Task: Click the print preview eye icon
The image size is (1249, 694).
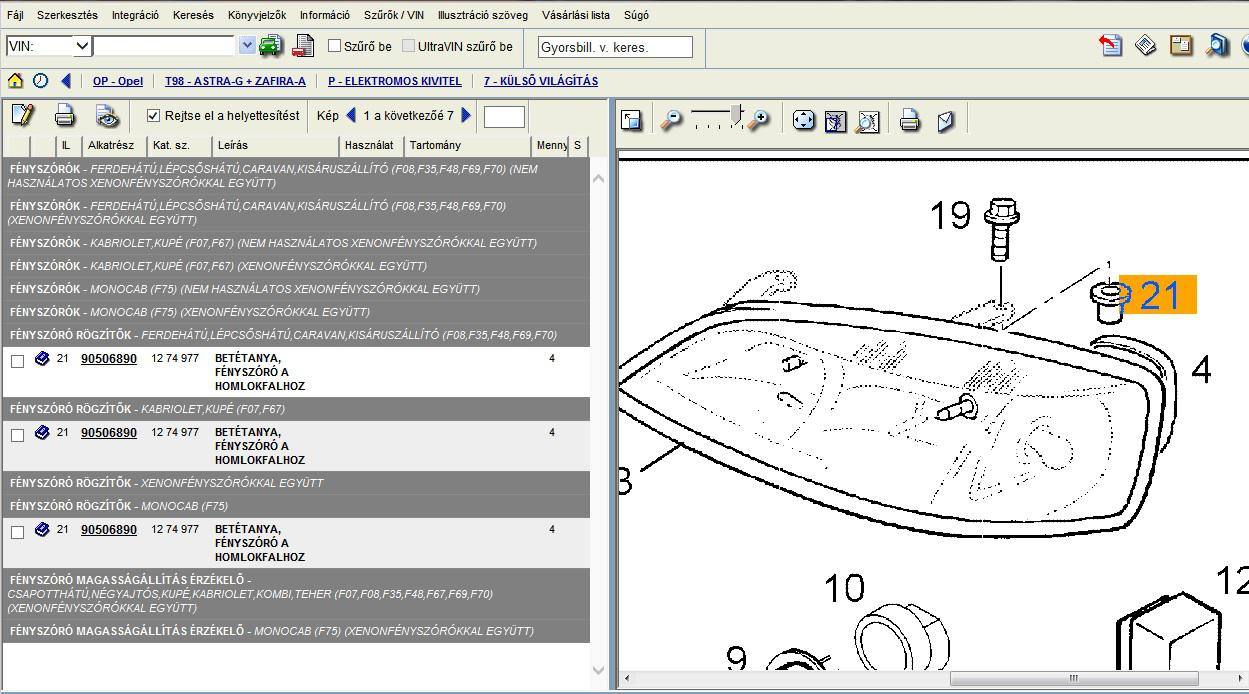Action: (108, 116)
